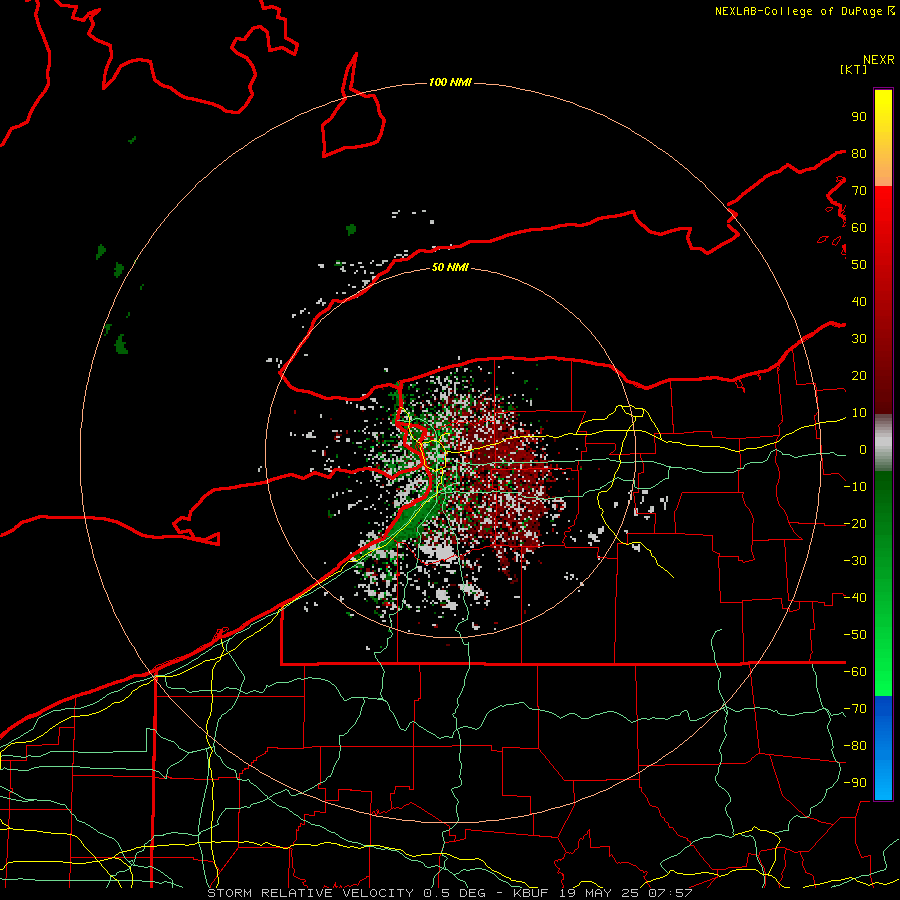
Task: Click the 50 NMI range ring label
Action: [450, 267]
